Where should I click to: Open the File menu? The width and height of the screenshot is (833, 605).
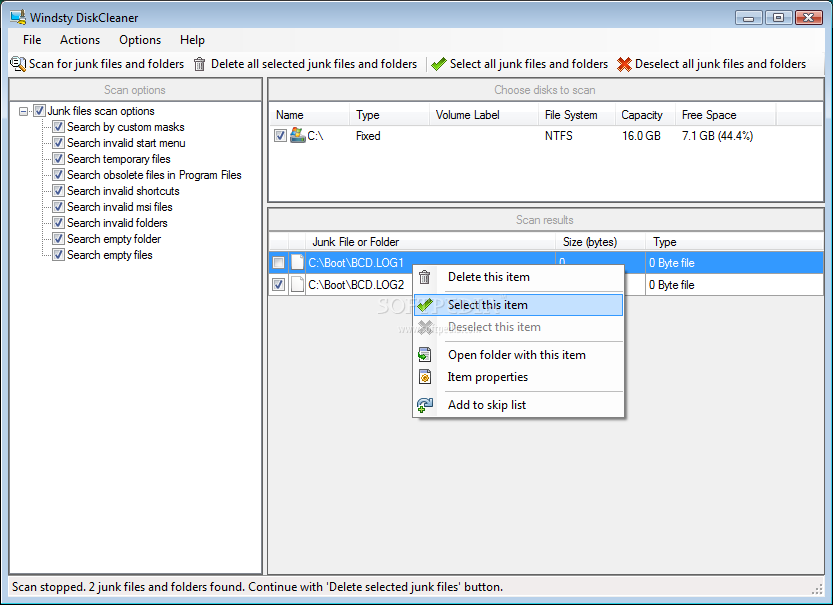pyautogui.click(x=32, y=40)
